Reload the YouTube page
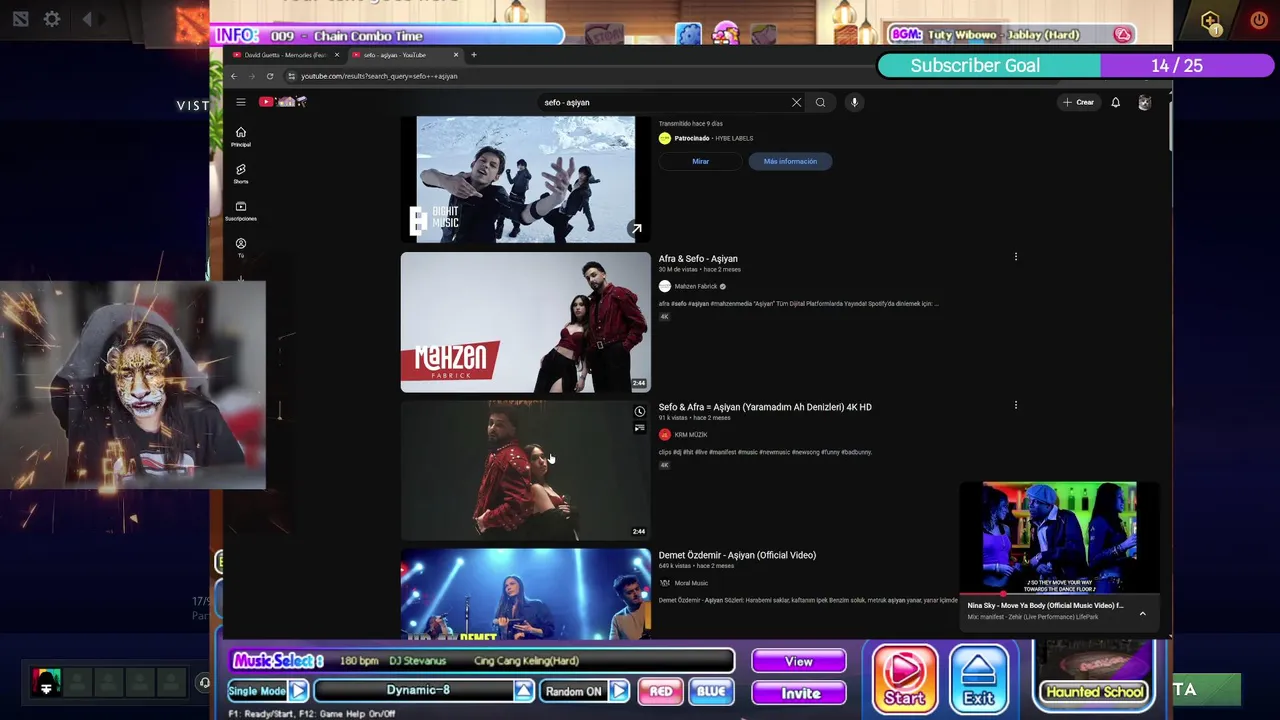This screenshot has height=720, width=1280. pyautogui.click(x=270, y=76)
